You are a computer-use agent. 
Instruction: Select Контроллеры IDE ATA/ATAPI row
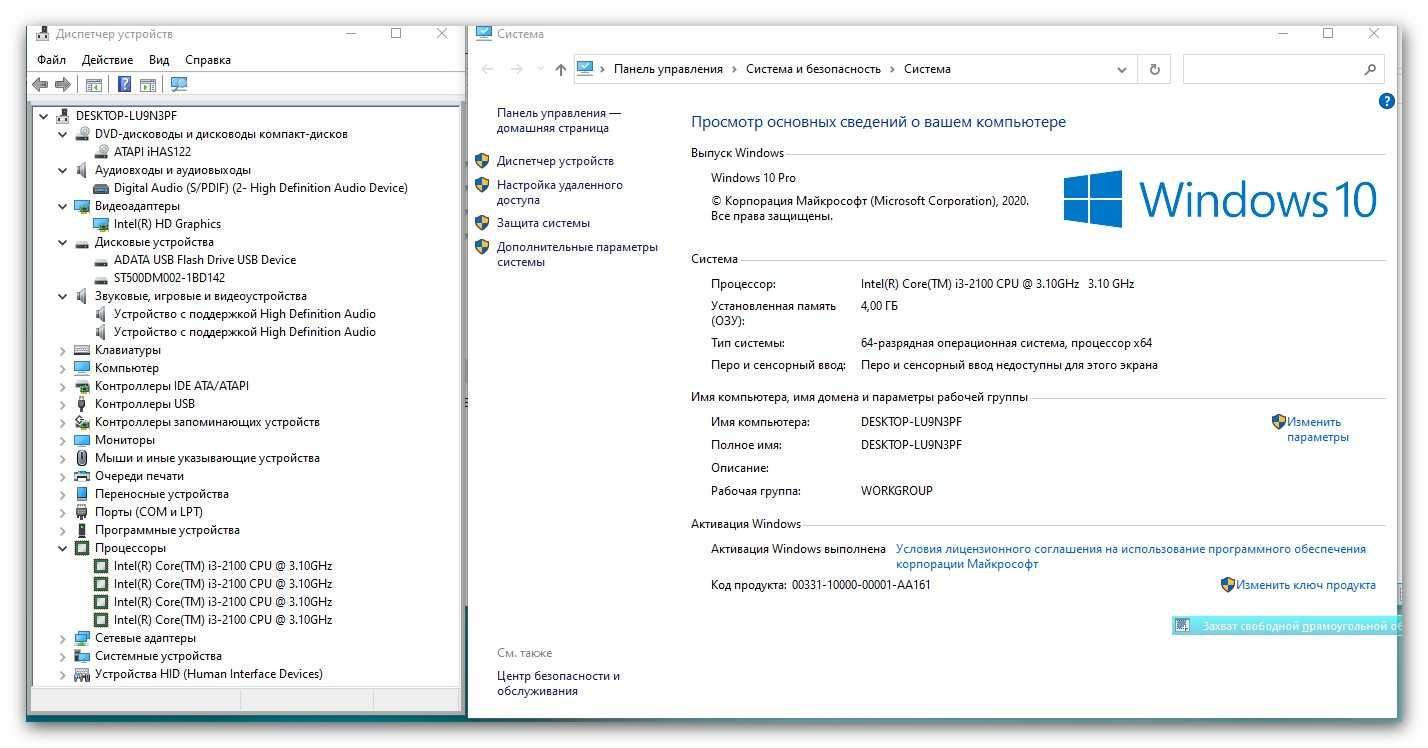[172, 386]
